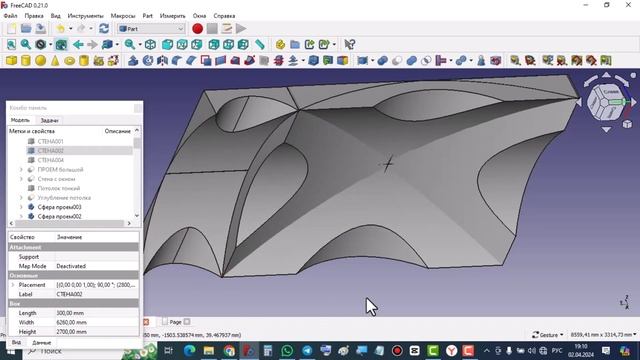640x360 pixels.
Task: Open the workbench selector showing Part
Action: click(x=151, y=29)
